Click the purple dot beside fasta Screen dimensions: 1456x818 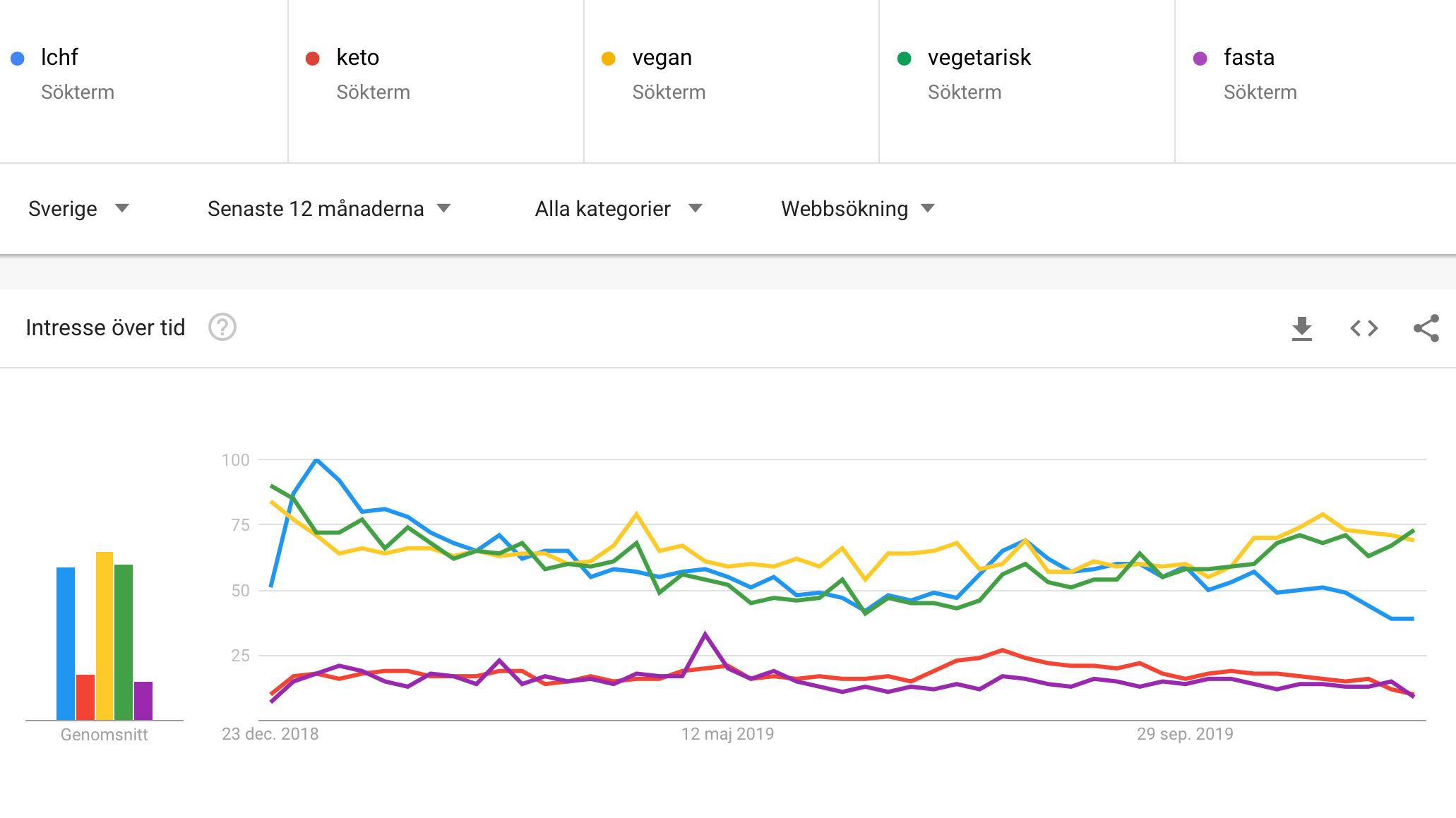point(1200,59)
